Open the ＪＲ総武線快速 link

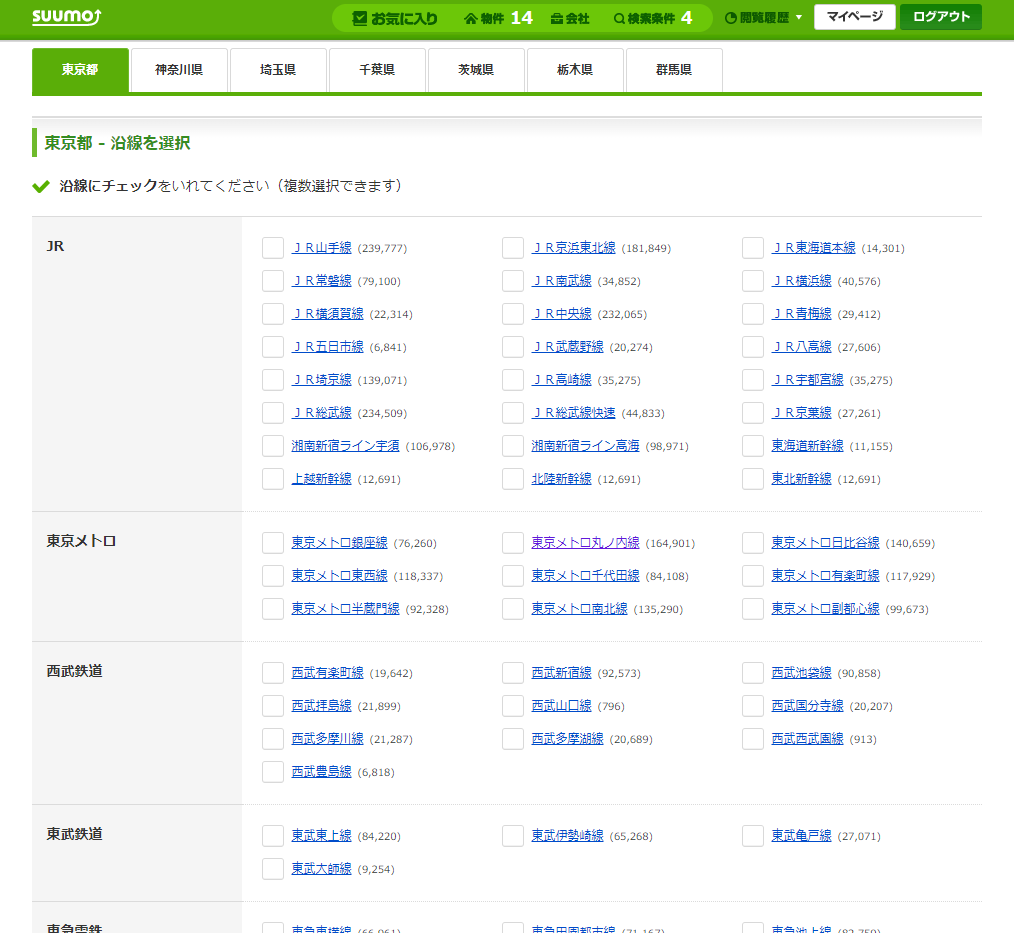[573, 413]
